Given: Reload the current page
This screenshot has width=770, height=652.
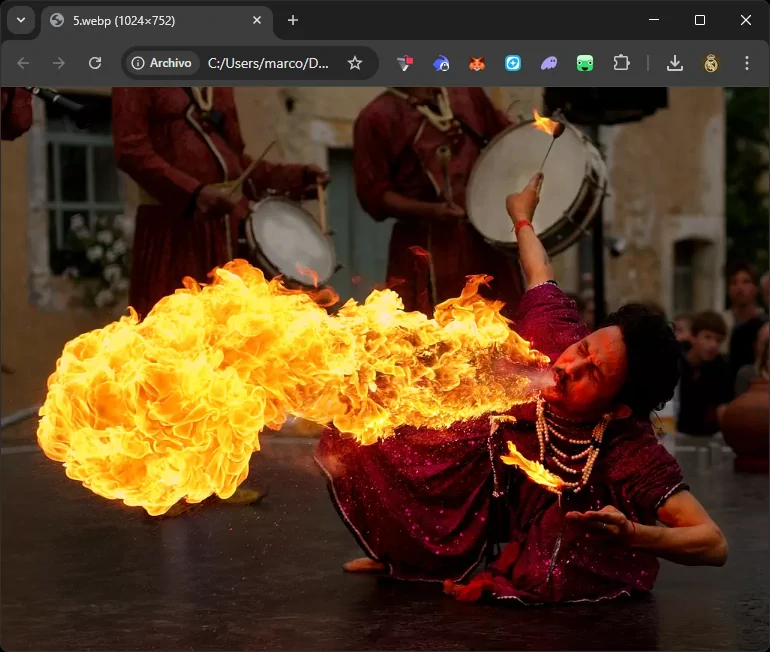Looking at the screenshot, I should [95, 63].
